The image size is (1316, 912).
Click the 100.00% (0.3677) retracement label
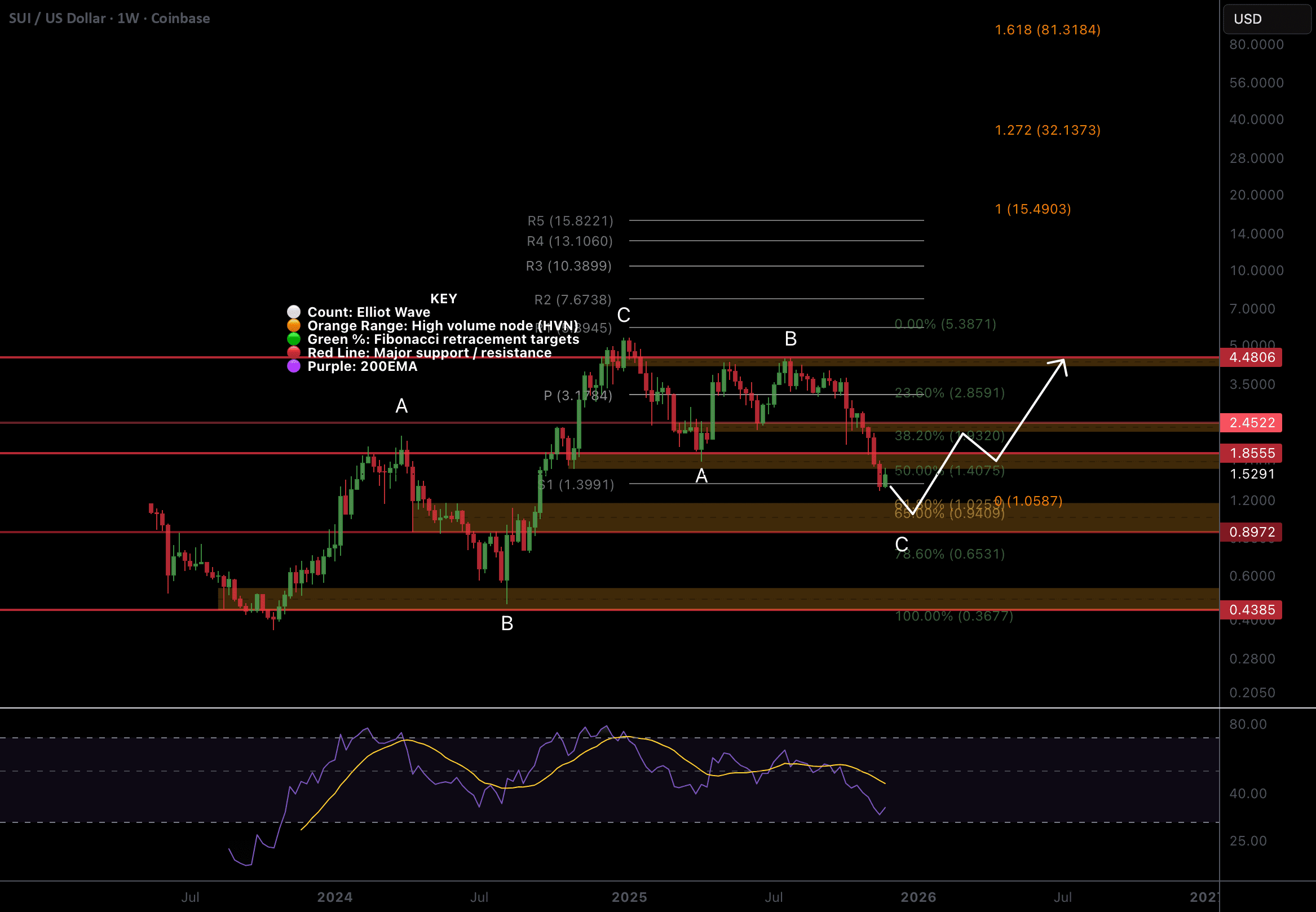click(953, 616)
